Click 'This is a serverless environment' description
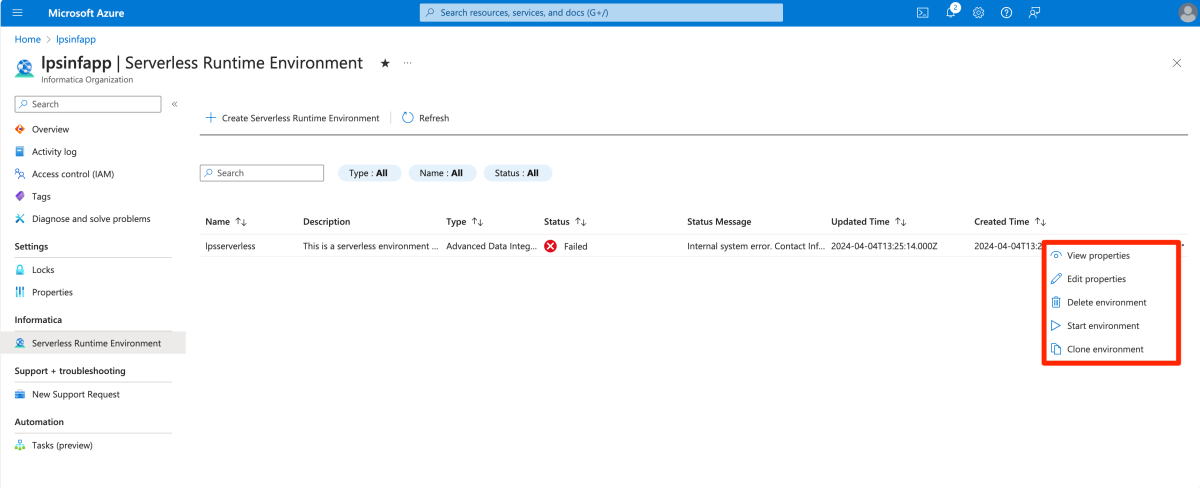Viewport: 1200px width, 488px height. point(370,246)
